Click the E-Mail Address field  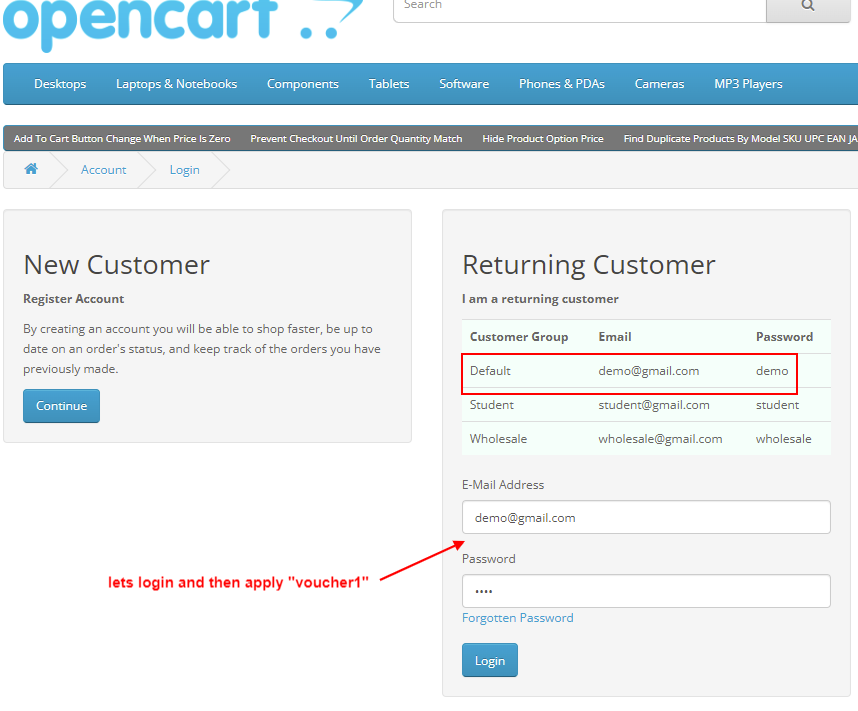[645, 517]
